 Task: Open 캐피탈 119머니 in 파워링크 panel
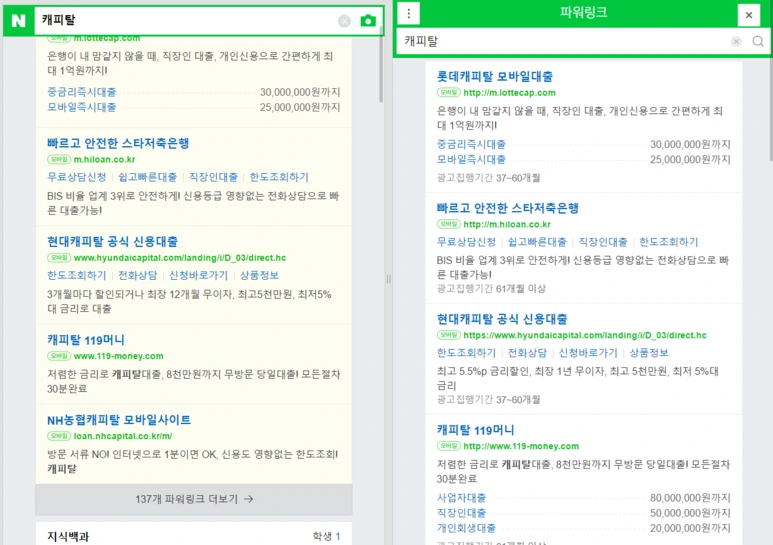pos(475,430)
